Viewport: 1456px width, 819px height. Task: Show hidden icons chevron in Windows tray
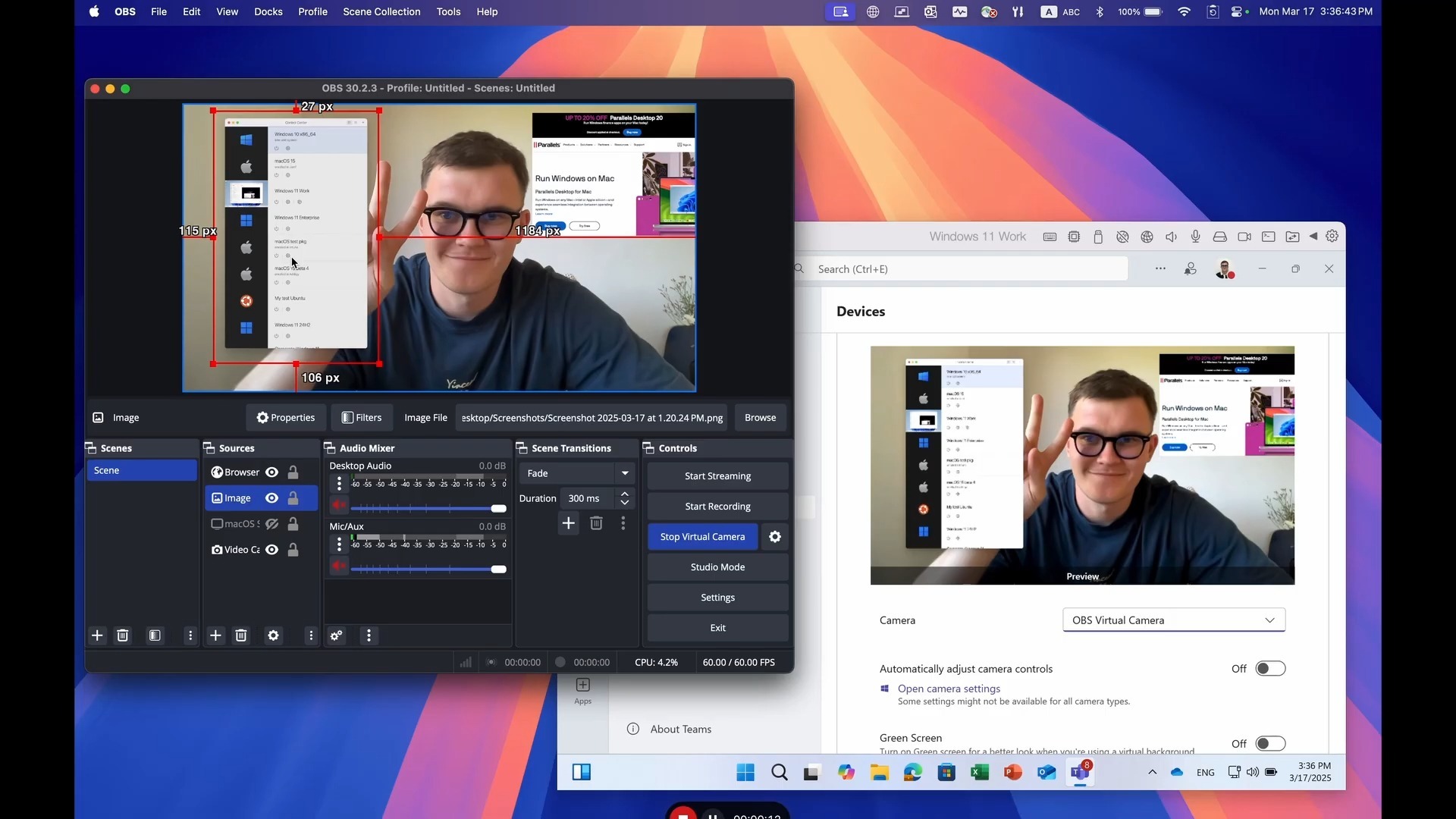1153,772
